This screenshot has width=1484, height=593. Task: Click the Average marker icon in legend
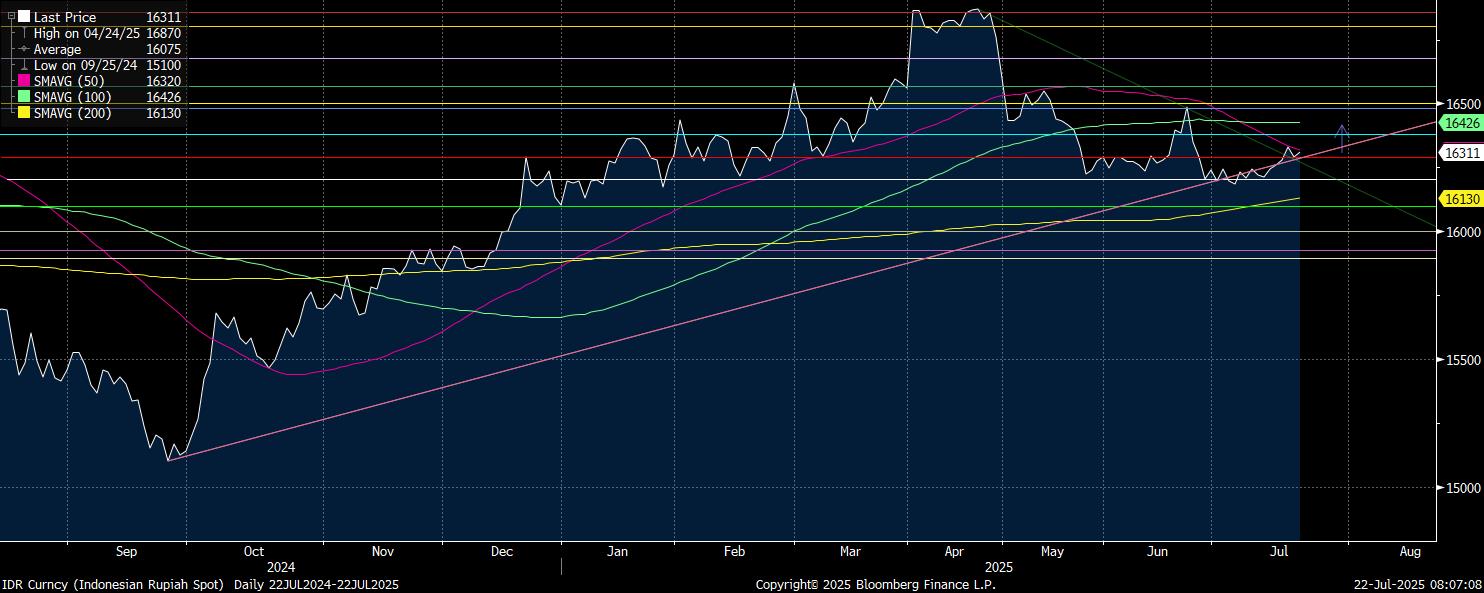click(x=24, y=49)
